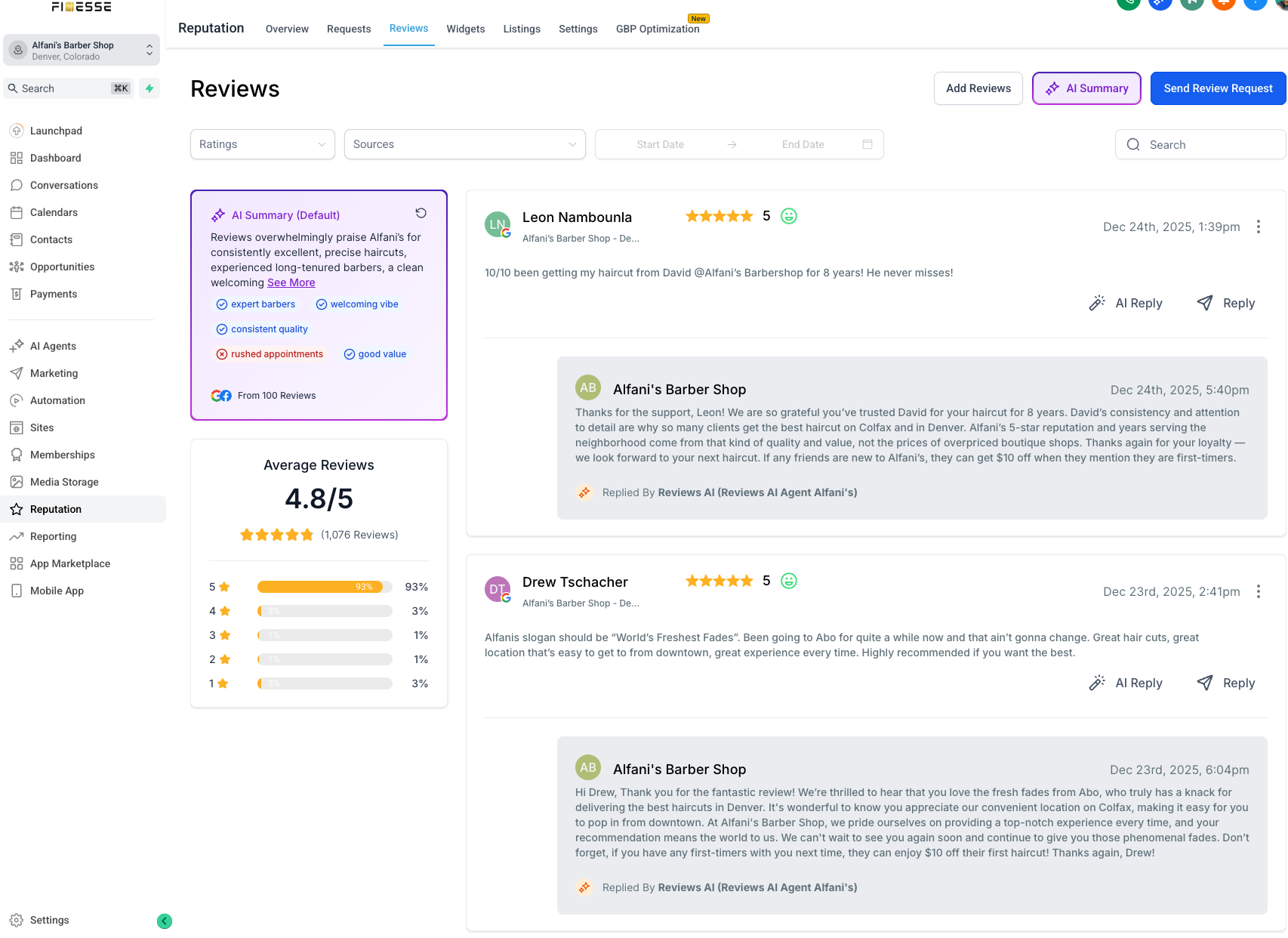The width and height of the screenshot is (1288, 938).
Task: Click the 1-star rating distribution bar
Action: (325, 683)
